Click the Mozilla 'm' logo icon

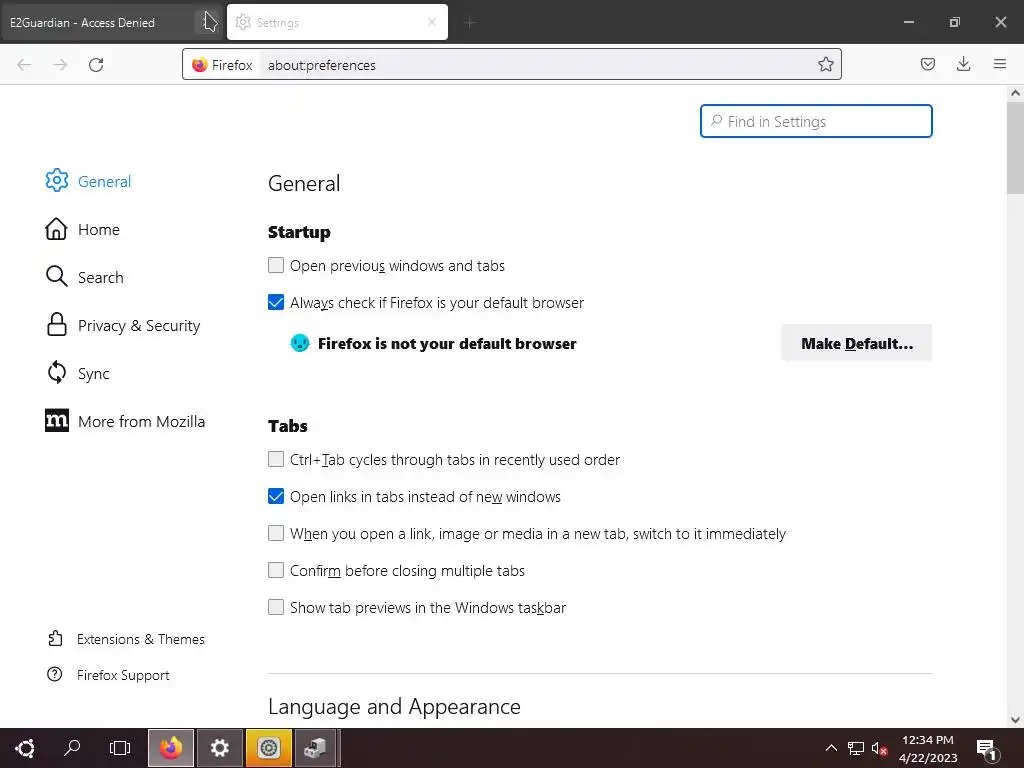click(57, 421)
